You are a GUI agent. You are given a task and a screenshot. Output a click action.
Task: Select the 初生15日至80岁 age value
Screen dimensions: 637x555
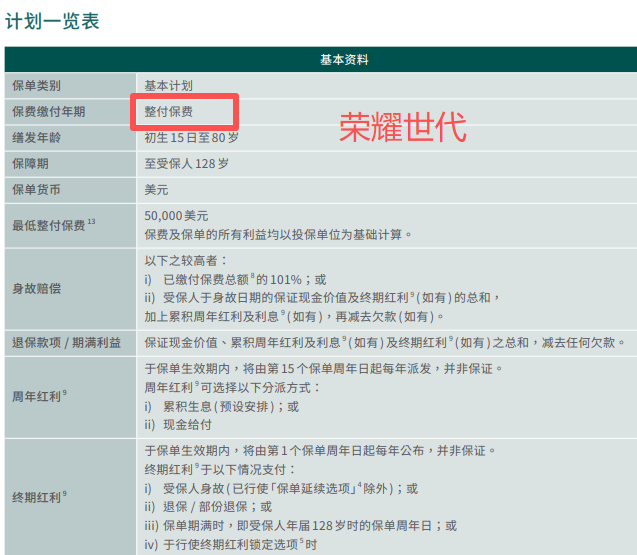click(192, 137)
